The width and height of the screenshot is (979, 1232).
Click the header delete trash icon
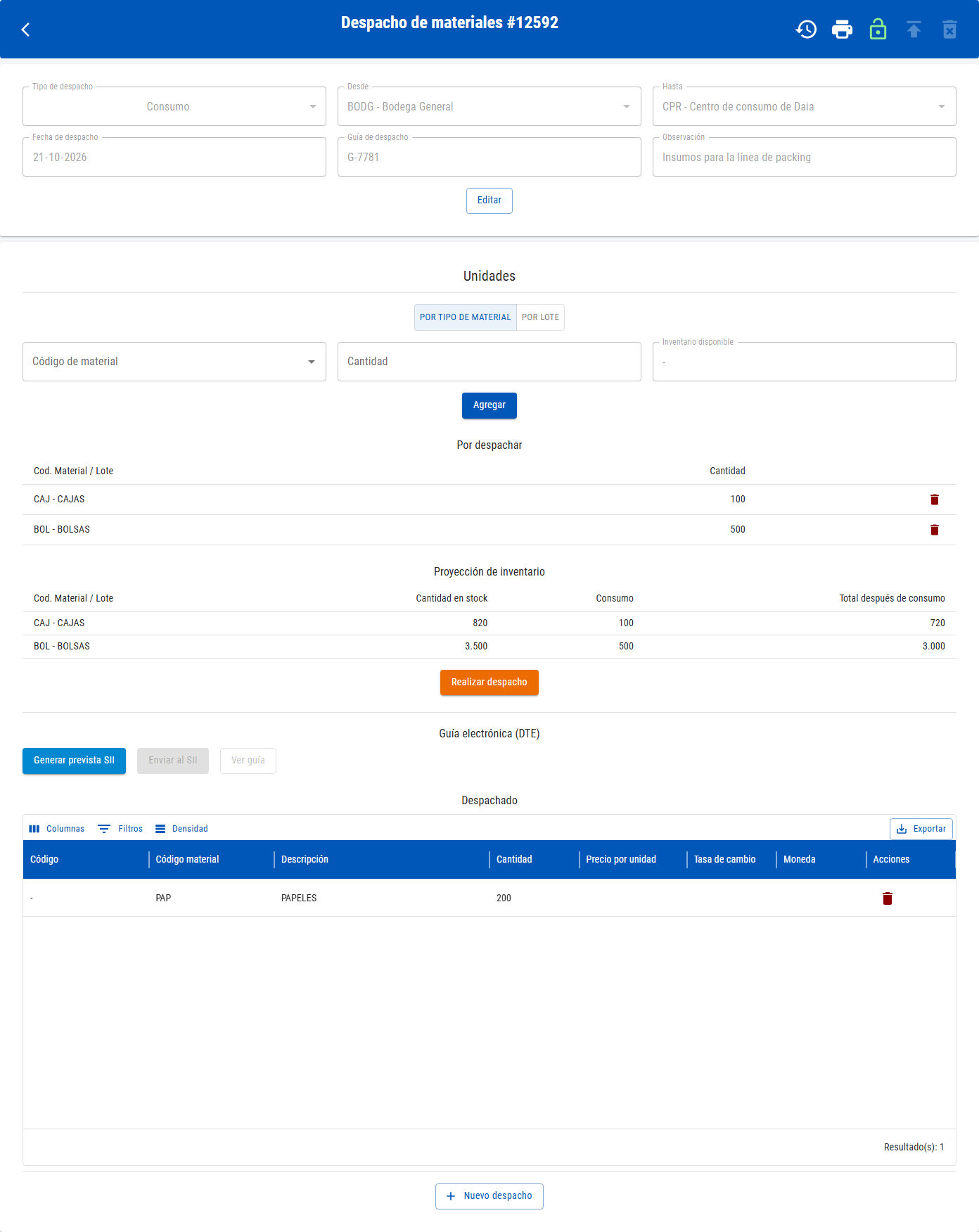(x=949, y=30)
